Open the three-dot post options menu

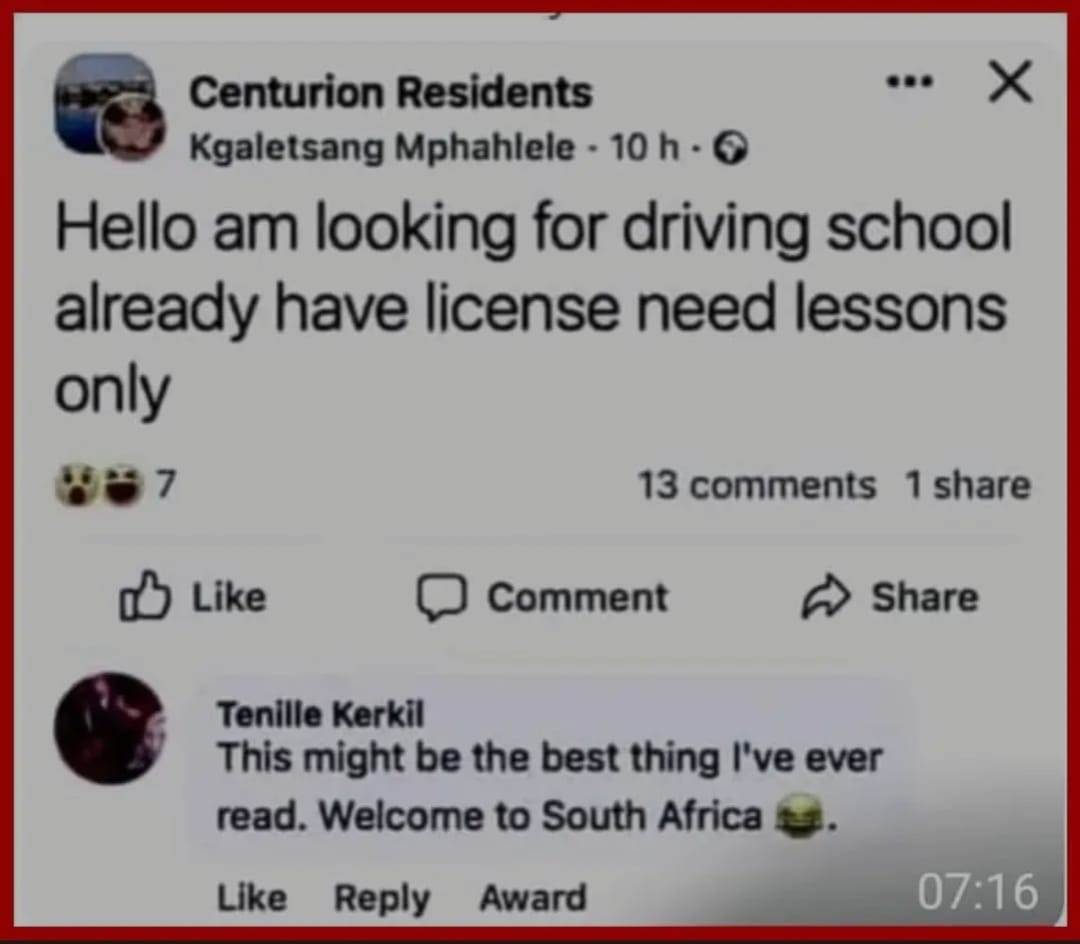pyautogui.click(x=910, y=82)
